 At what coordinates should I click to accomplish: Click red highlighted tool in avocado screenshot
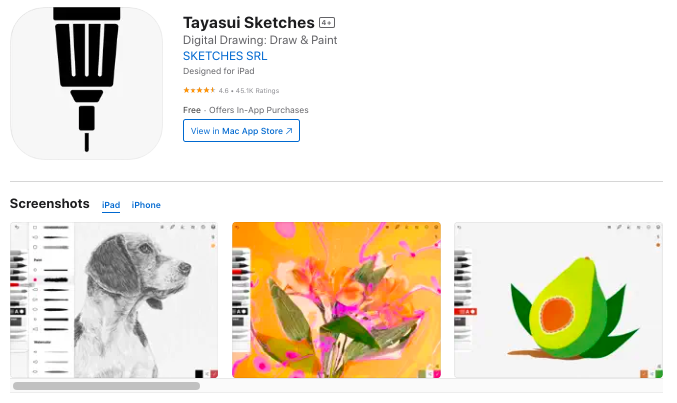tap(465, 311)
